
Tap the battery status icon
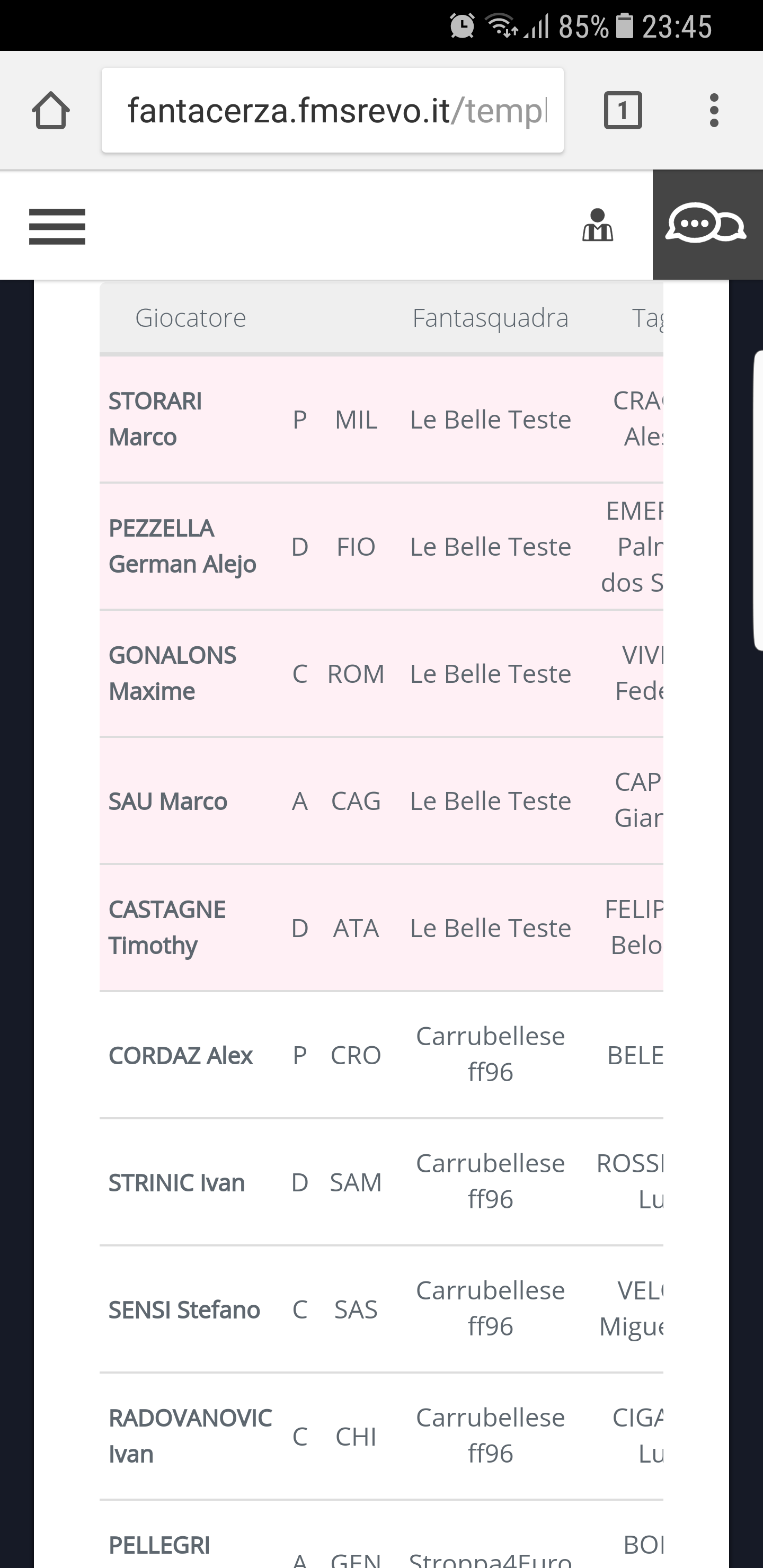point(625,26)
